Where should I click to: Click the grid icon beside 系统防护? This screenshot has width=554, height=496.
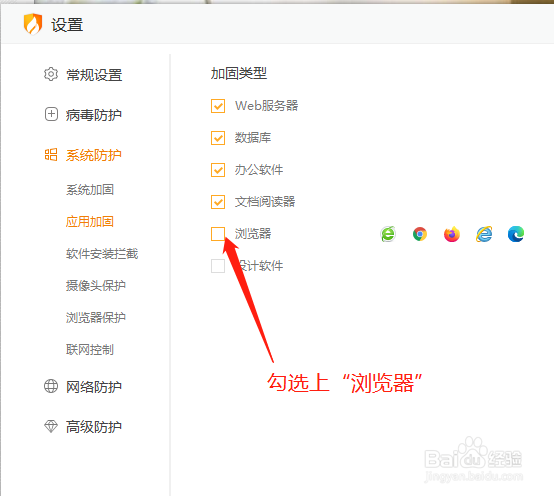pos(51,154)
